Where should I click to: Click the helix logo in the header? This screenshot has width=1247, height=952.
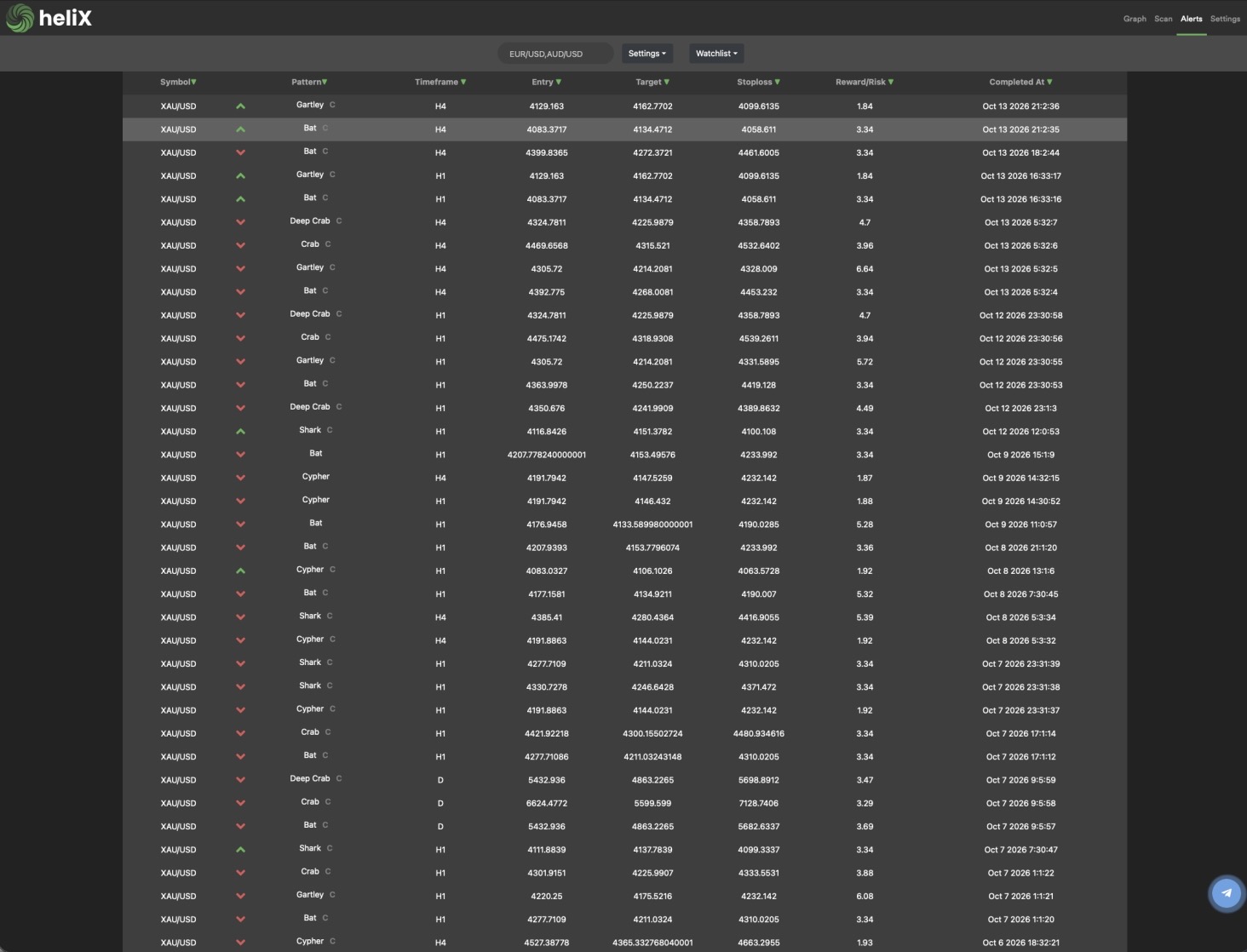click(49, 18)
